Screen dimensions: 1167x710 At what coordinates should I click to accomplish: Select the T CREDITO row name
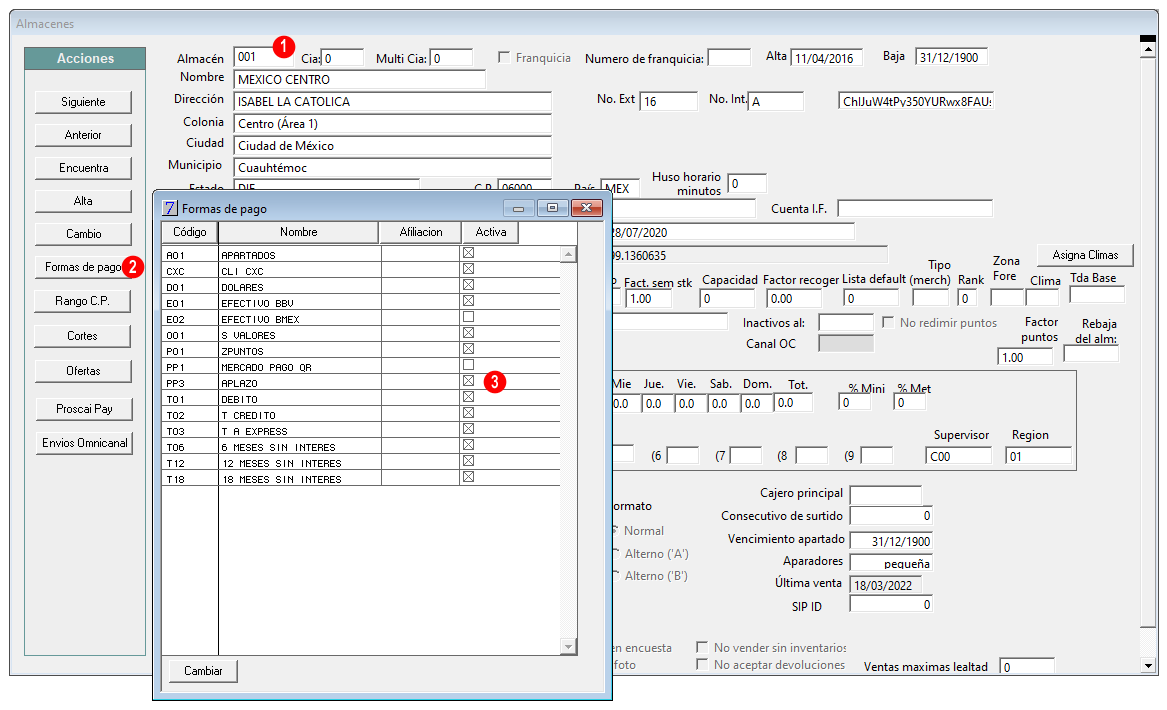249,415
